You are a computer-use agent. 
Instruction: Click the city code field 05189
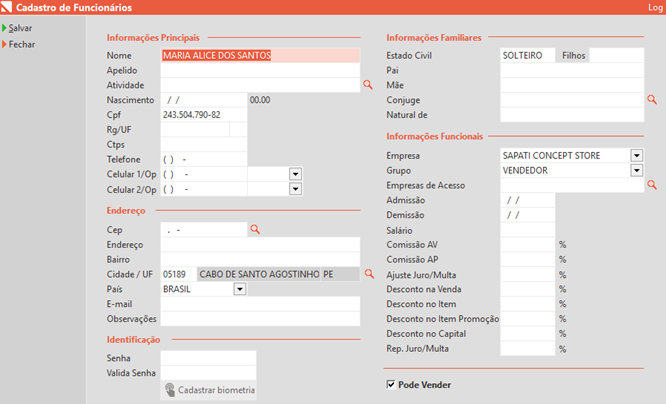tap(178, 274)
